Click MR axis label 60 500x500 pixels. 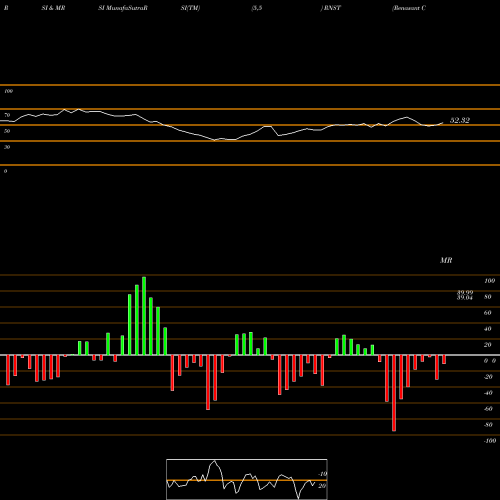[x=487, y=313]
